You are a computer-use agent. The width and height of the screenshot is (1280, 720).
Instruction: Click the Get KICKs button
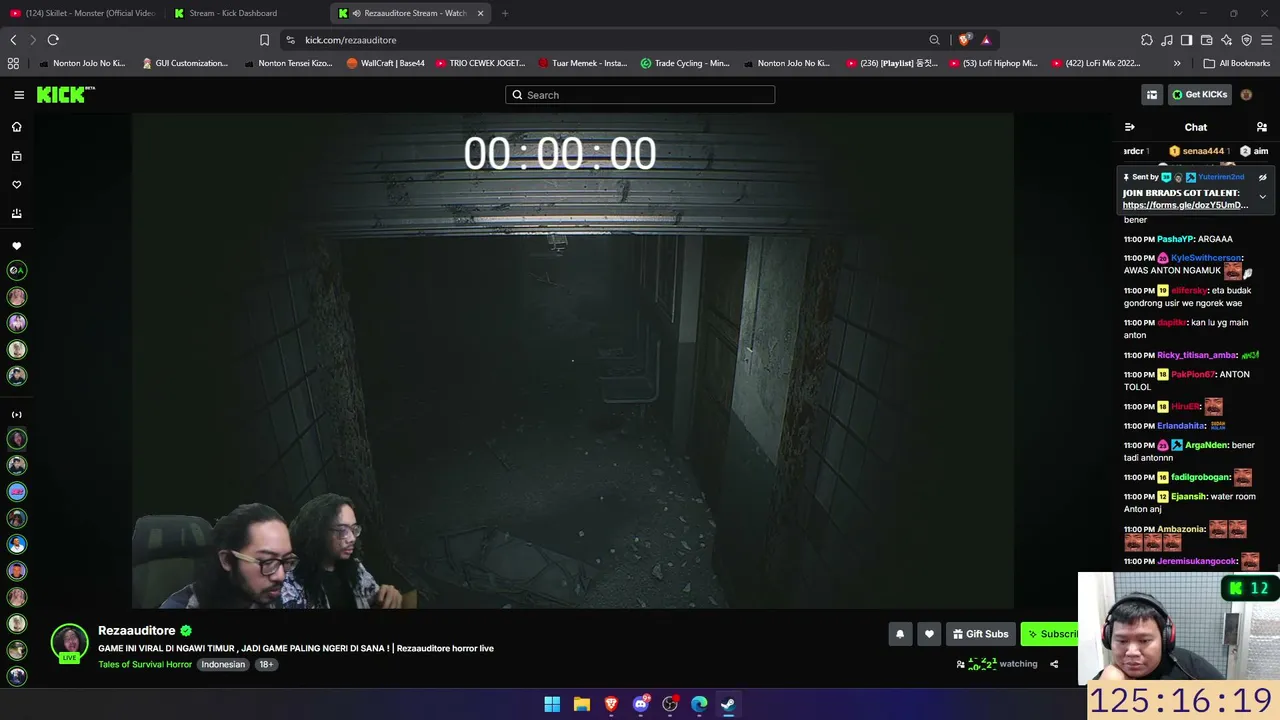(1200, 95)
